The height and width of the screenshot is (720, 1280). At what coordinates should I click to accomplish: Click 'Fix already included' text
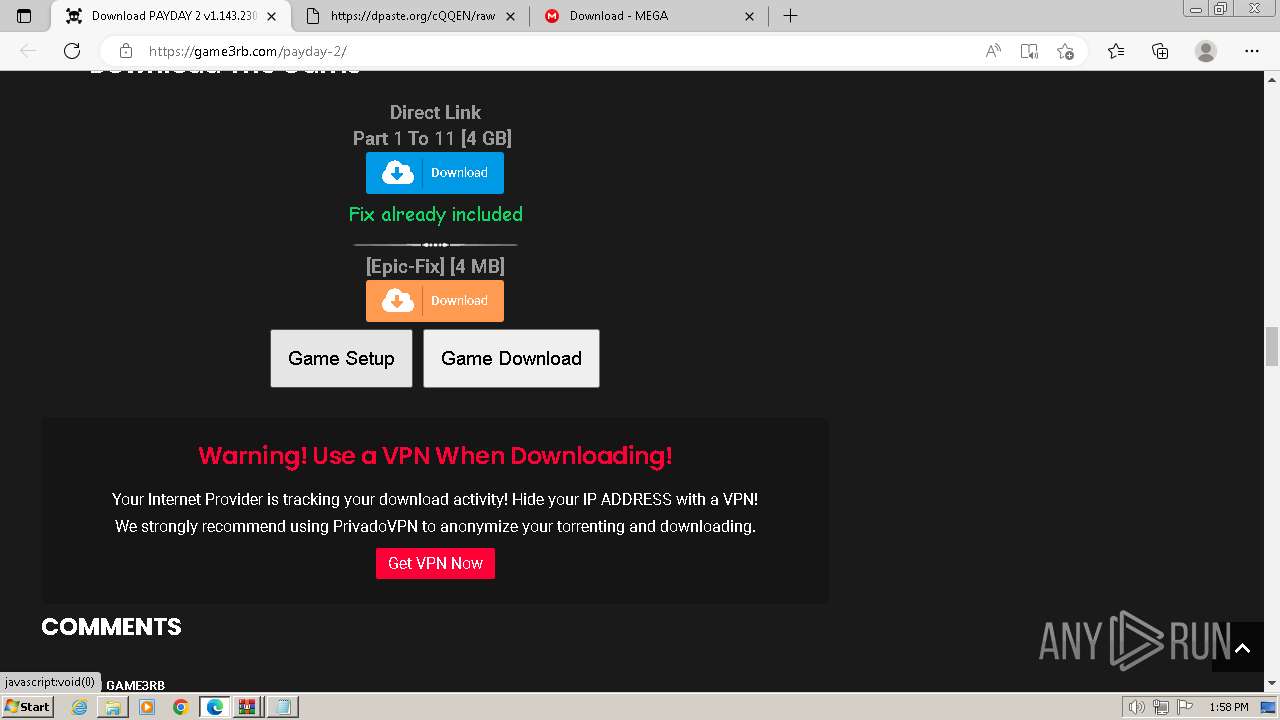(x=435, y=214)
